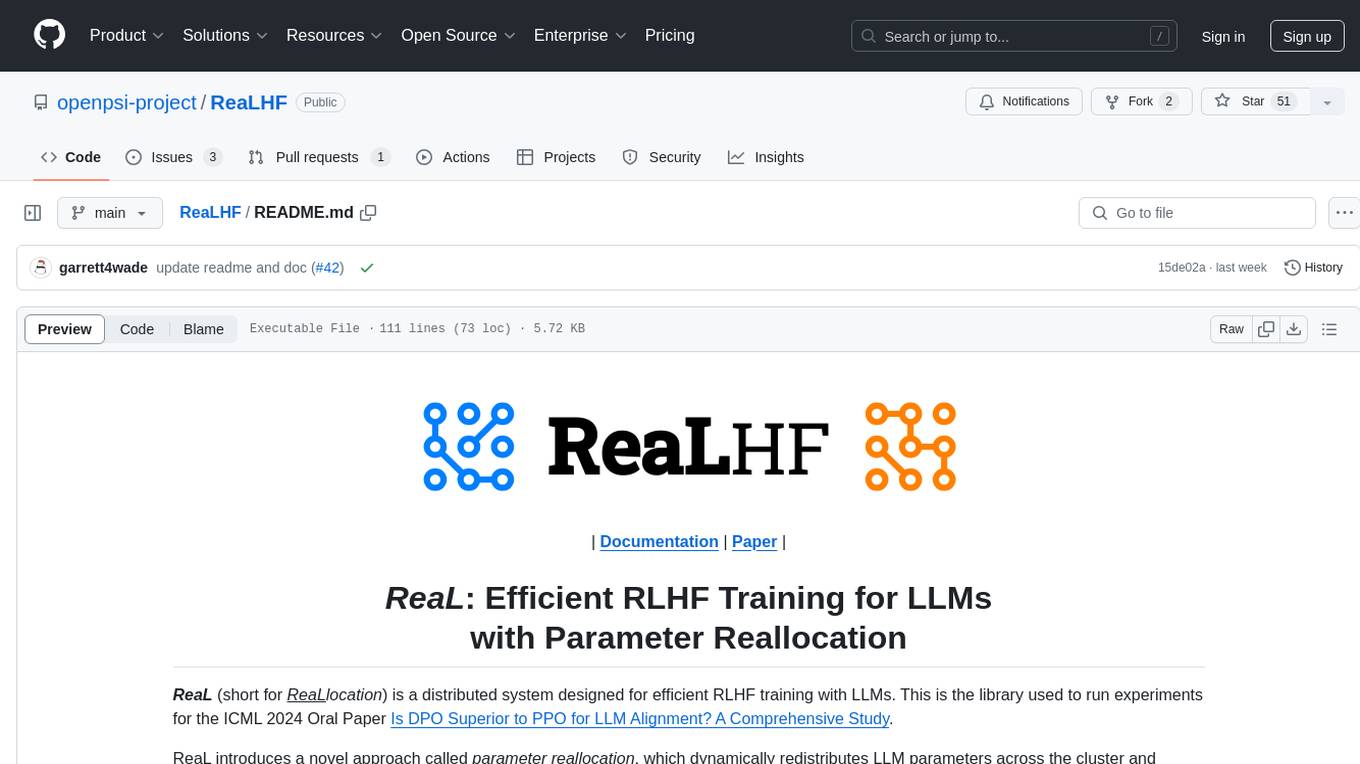
Task: Expand the Product menu
Action: click(x=127, y=35)
